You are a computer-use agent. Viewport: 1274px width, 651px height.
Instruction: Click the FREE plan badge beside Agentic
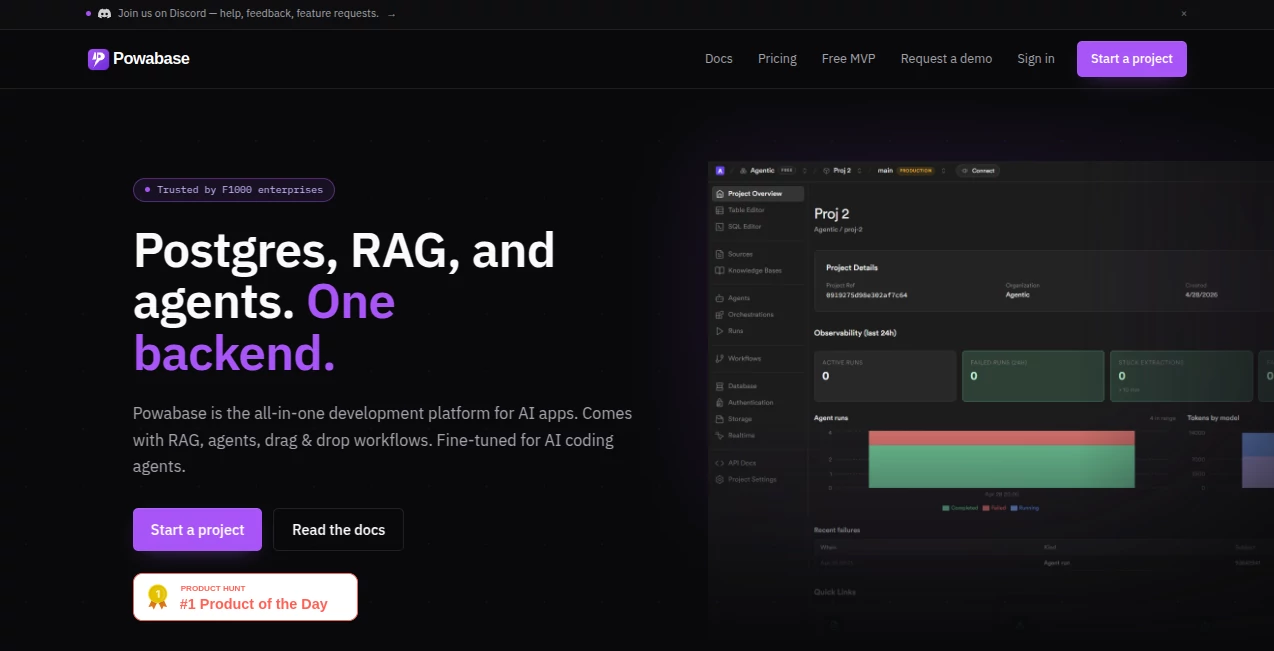(x=787, y=171)
